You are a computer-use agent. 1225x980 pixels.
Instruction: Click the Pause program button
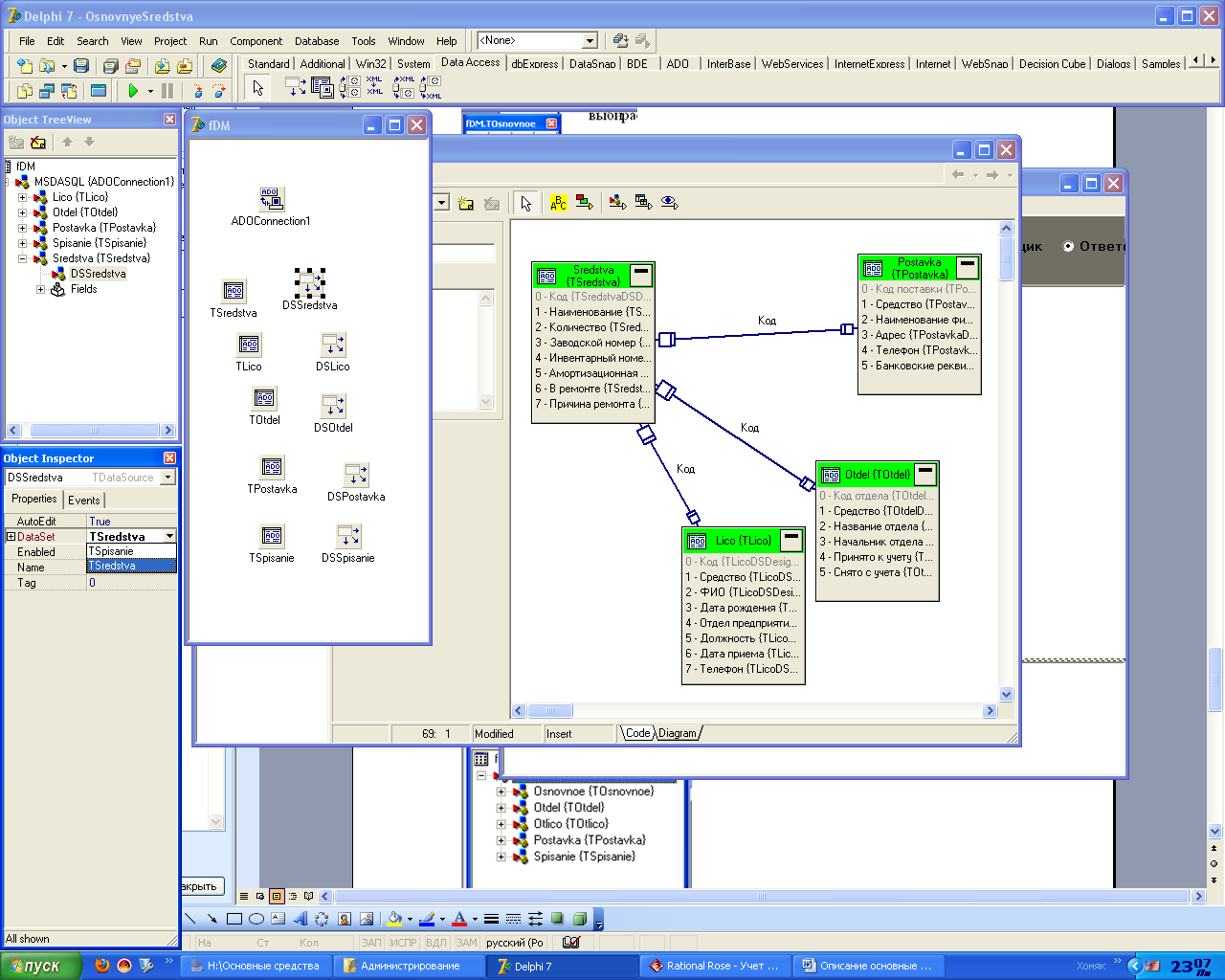[x=167, y=91]
